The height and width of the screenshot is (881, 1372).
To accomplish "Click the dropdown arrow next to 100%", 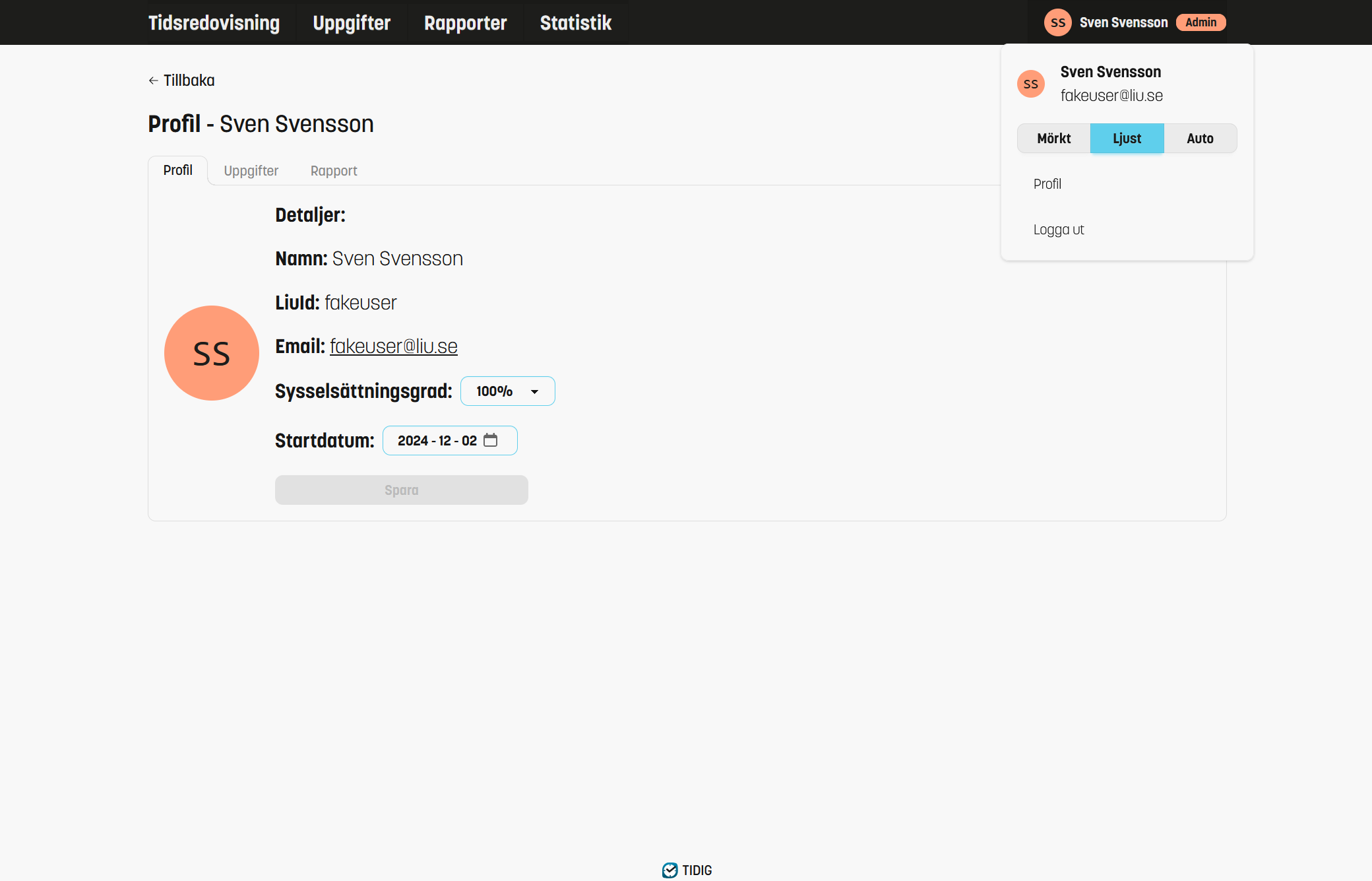I will 534,392.
